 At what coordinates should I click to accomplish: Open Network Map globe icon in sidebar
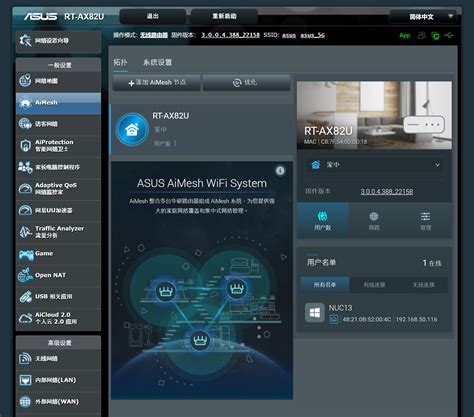point(25,80)
